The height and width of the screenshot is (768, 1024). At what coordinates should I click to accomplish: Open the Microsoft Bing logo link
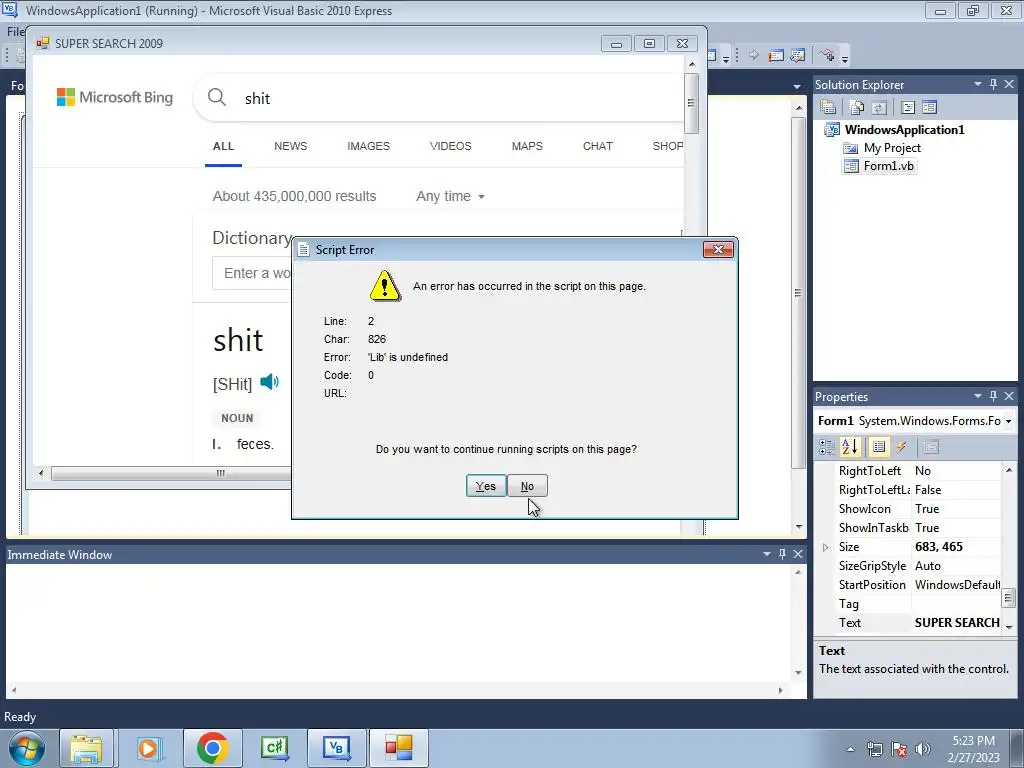[x=115, y=97]
